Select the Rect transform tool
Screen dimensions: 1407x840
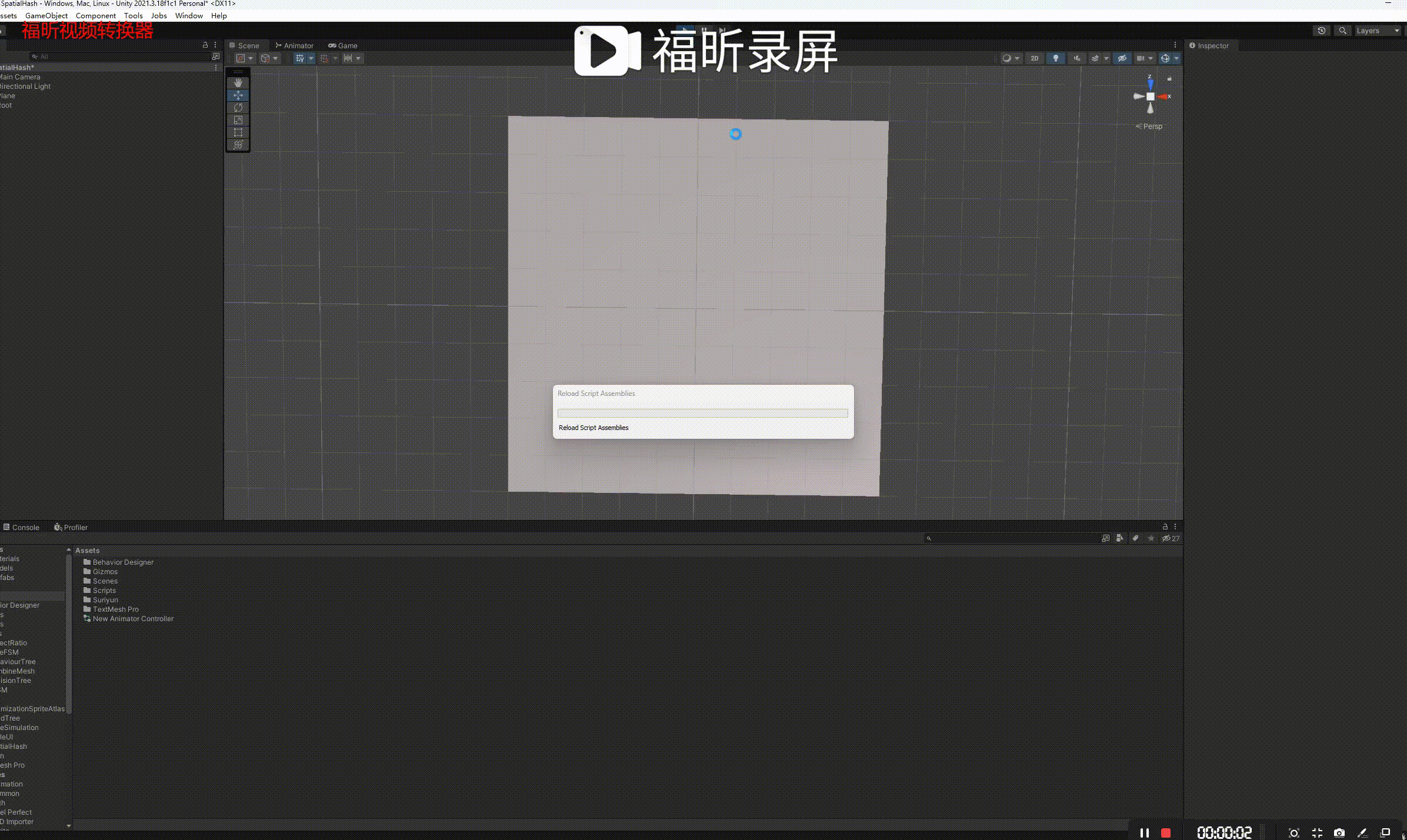click(x=238, y=132)
